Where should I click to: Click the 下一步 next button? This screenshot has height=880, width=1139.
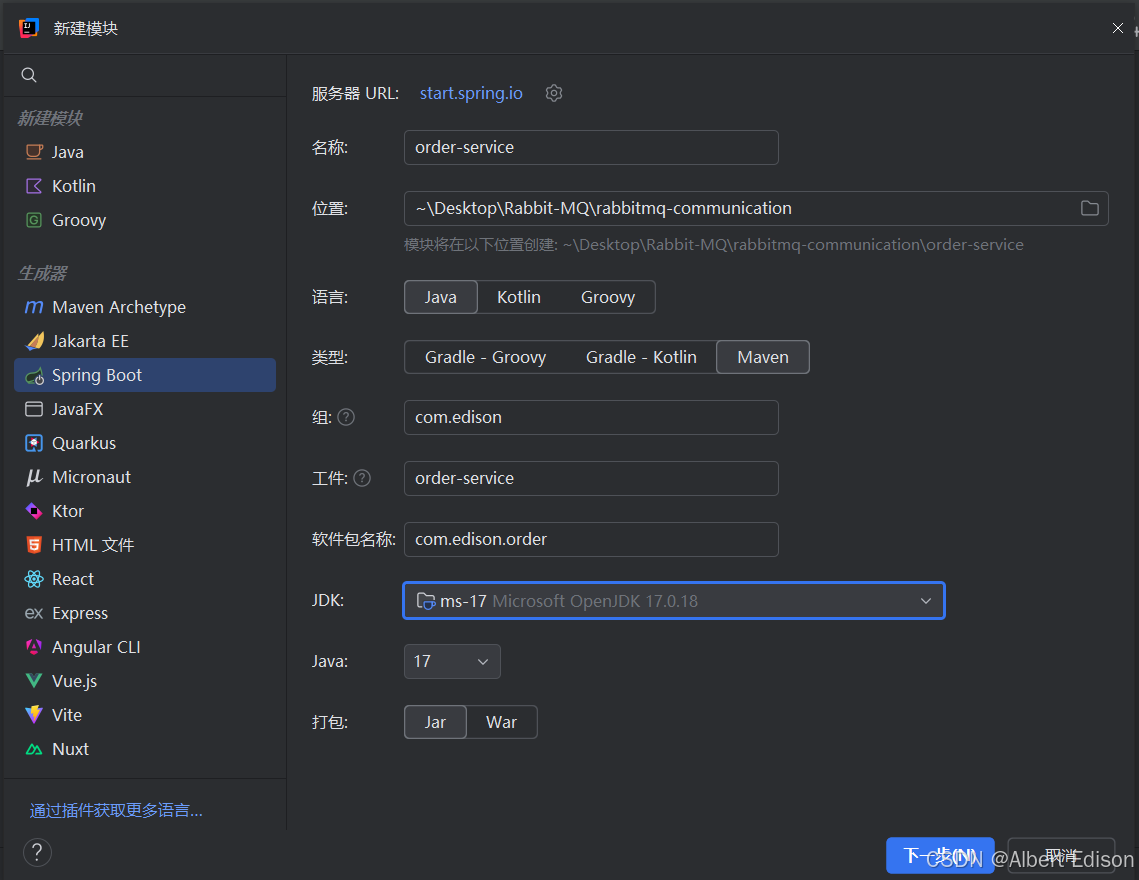[x=940, y=855]
